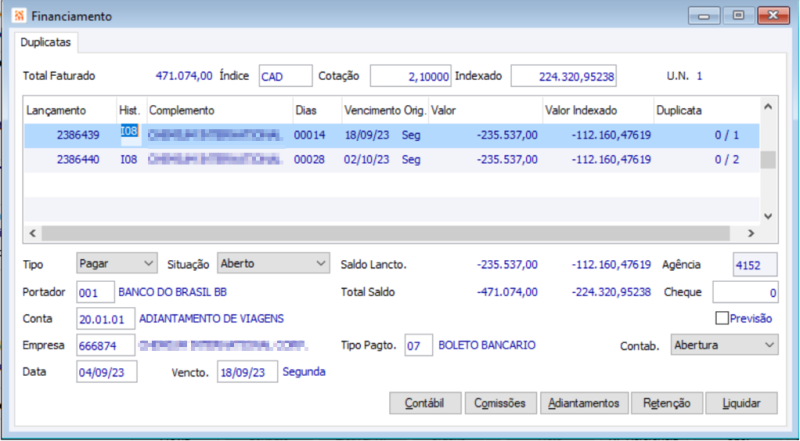This screenshot has width=800, height=441.
Task: Click the Comissões button
Action: coord(500,403)
